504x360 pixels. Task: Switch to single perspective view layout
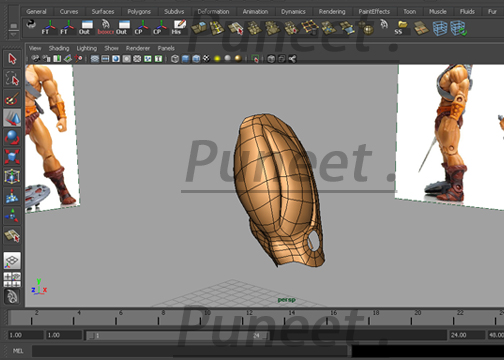[x=12, y=261]
